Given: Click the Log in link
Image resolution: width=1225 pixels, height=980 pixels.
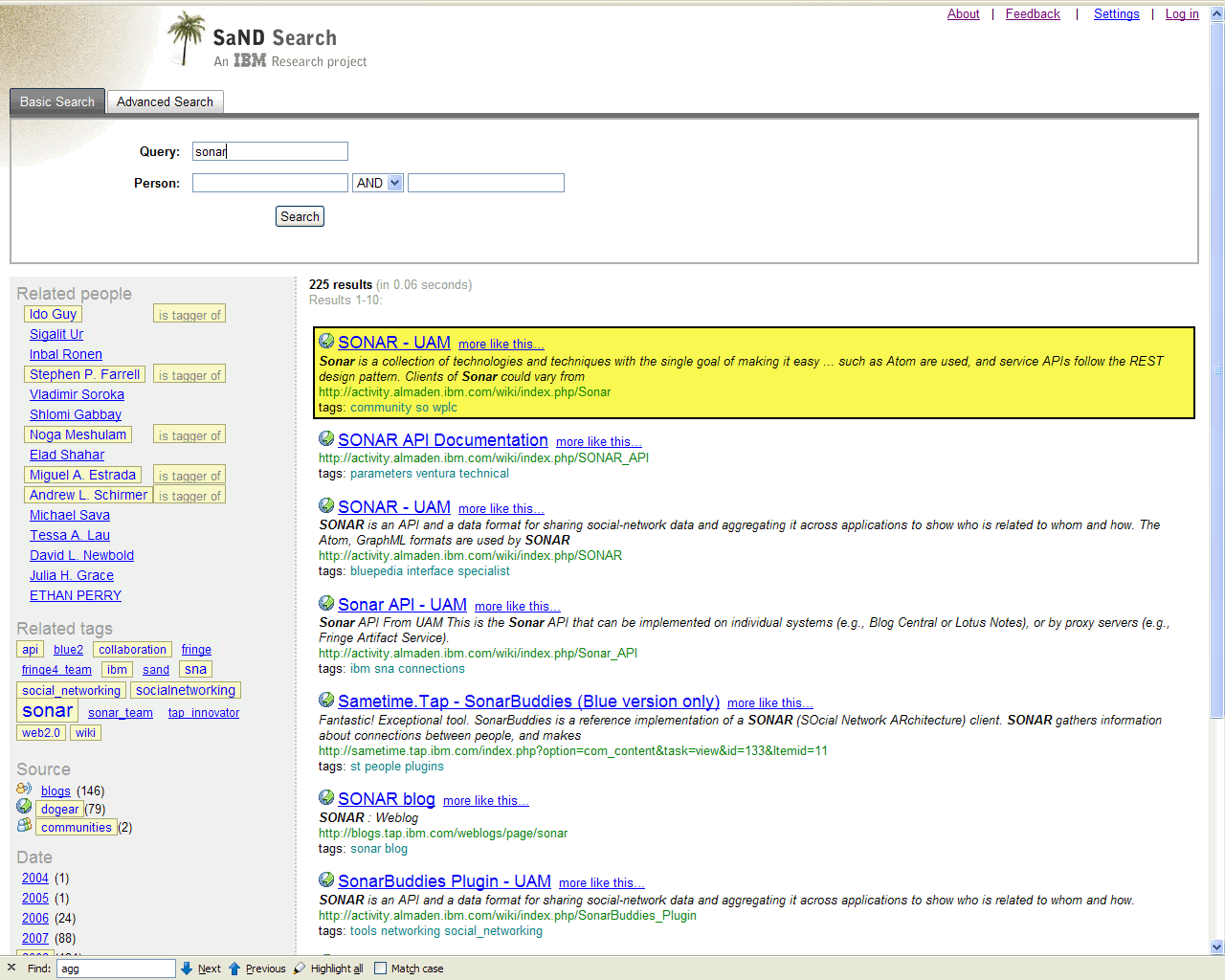Looking at the screenshot, I should tap(1182, 14).
